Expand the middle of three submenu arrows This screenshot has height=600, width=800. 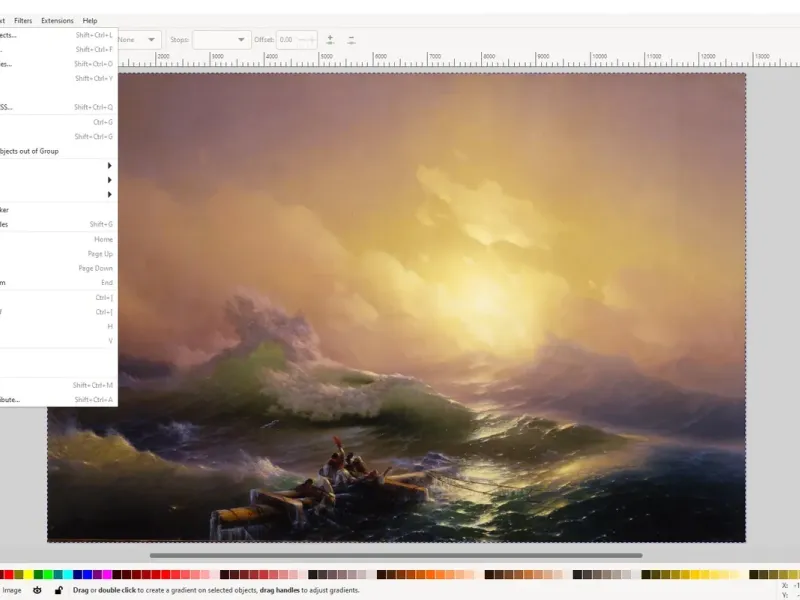click(x=109, y=180)
